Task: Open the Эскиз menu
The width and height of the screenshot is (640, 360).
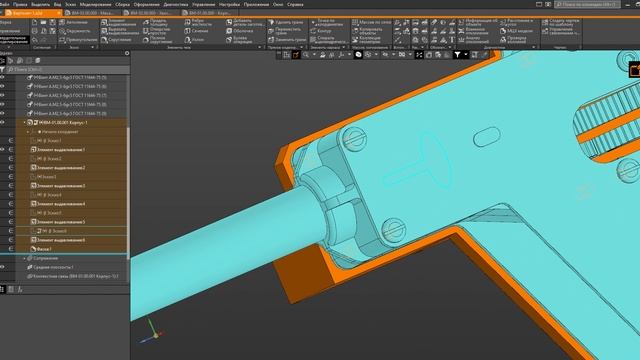Action: [x=71, y=4]
